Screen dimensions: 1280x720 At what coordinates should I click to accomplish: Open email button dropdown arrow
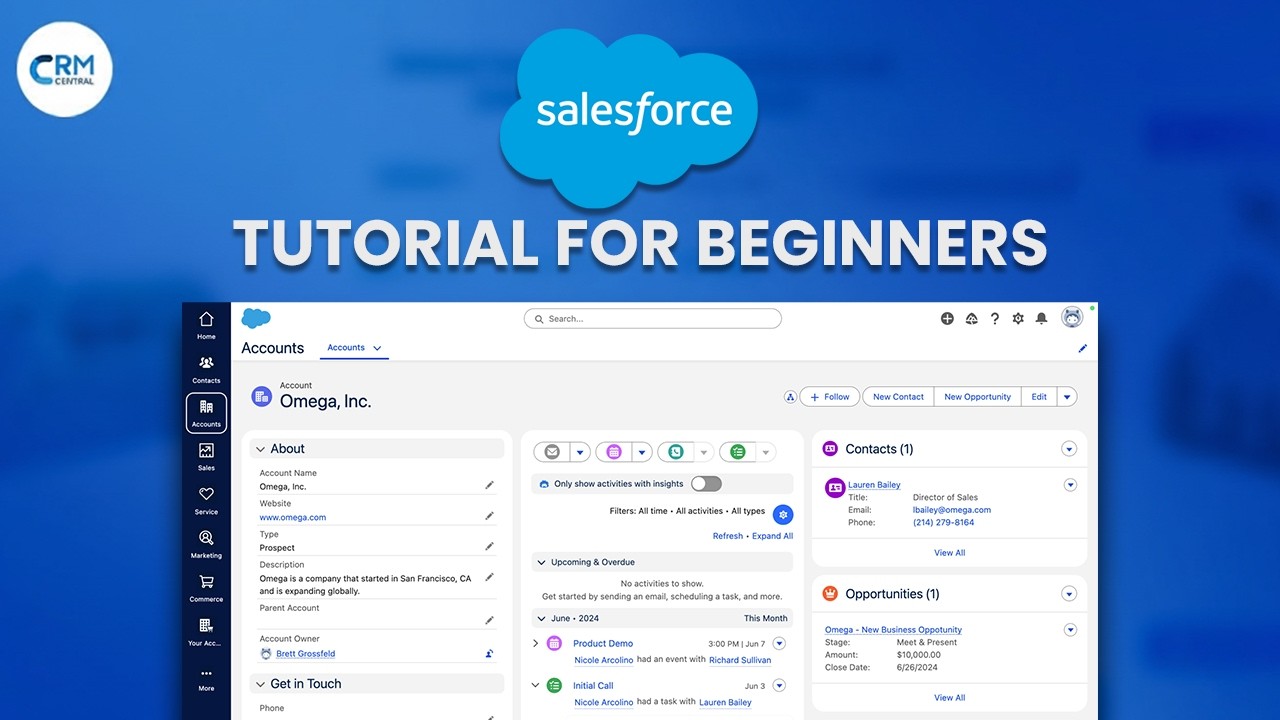(x=580, y=452)
